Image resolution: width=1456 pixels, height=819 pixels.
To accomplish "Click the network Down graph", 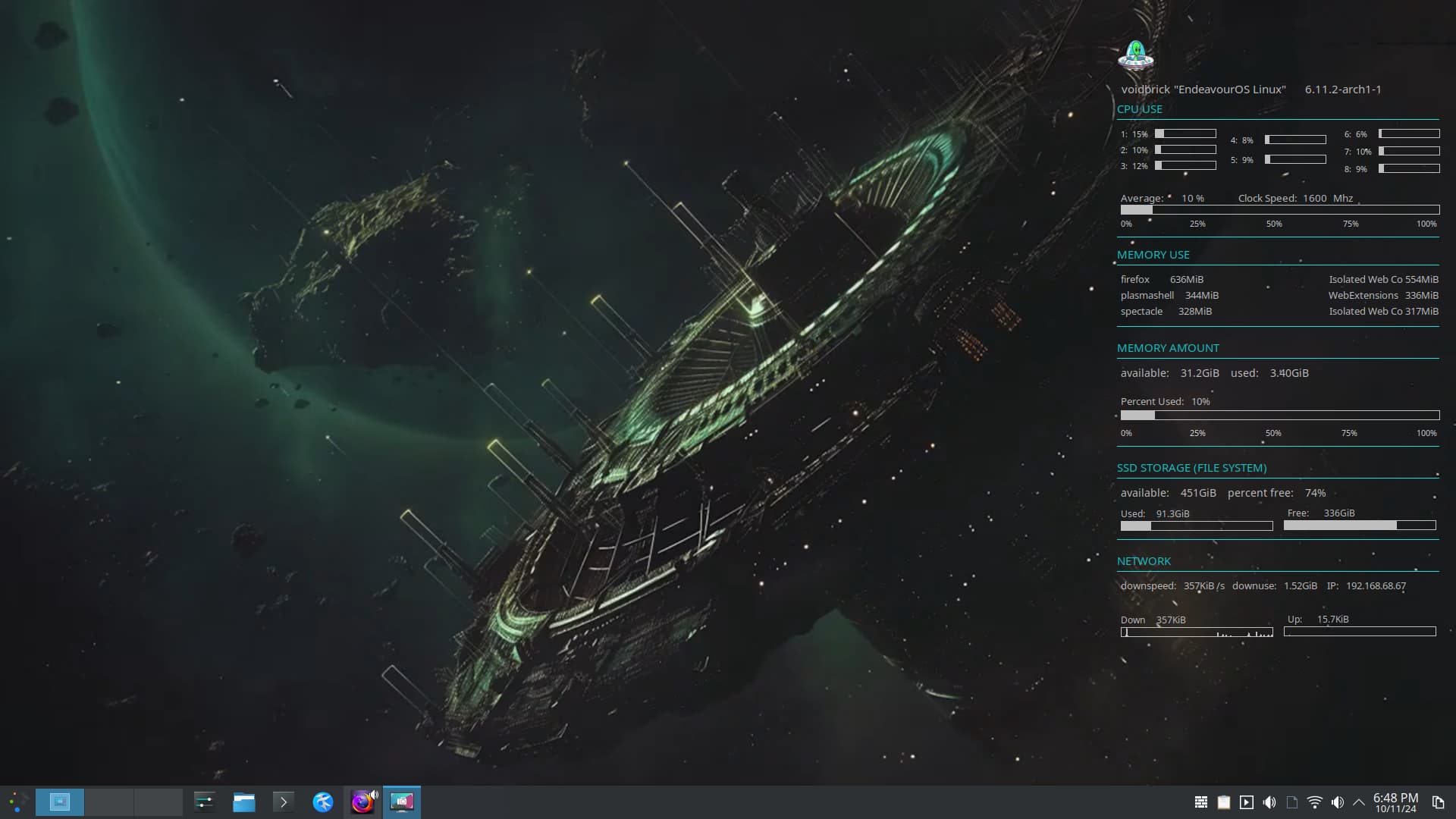I will coord(1197,632).
